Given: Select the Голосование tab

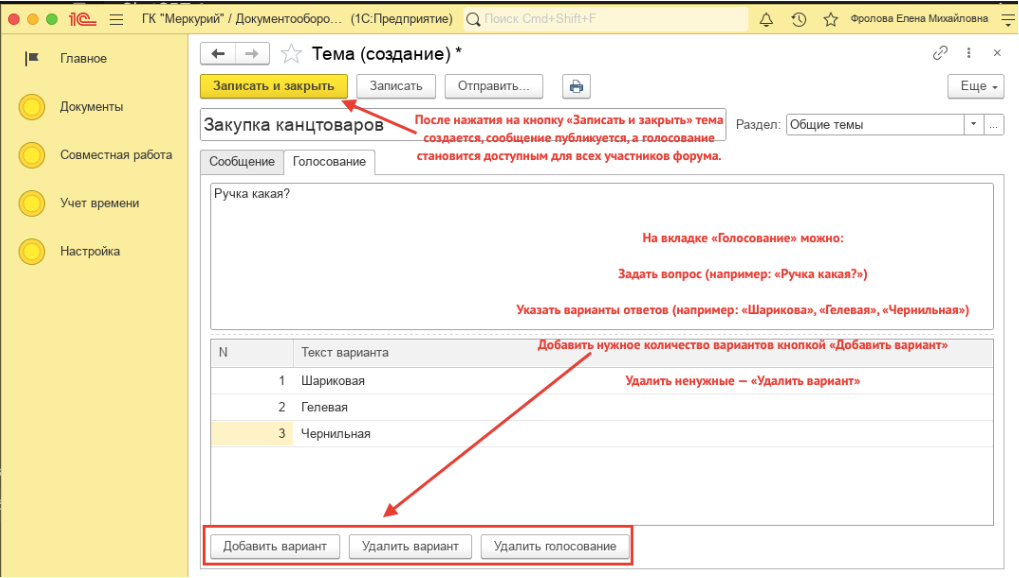Looking at the screenshot, I should pyautogui.click(x=329, y=162).
